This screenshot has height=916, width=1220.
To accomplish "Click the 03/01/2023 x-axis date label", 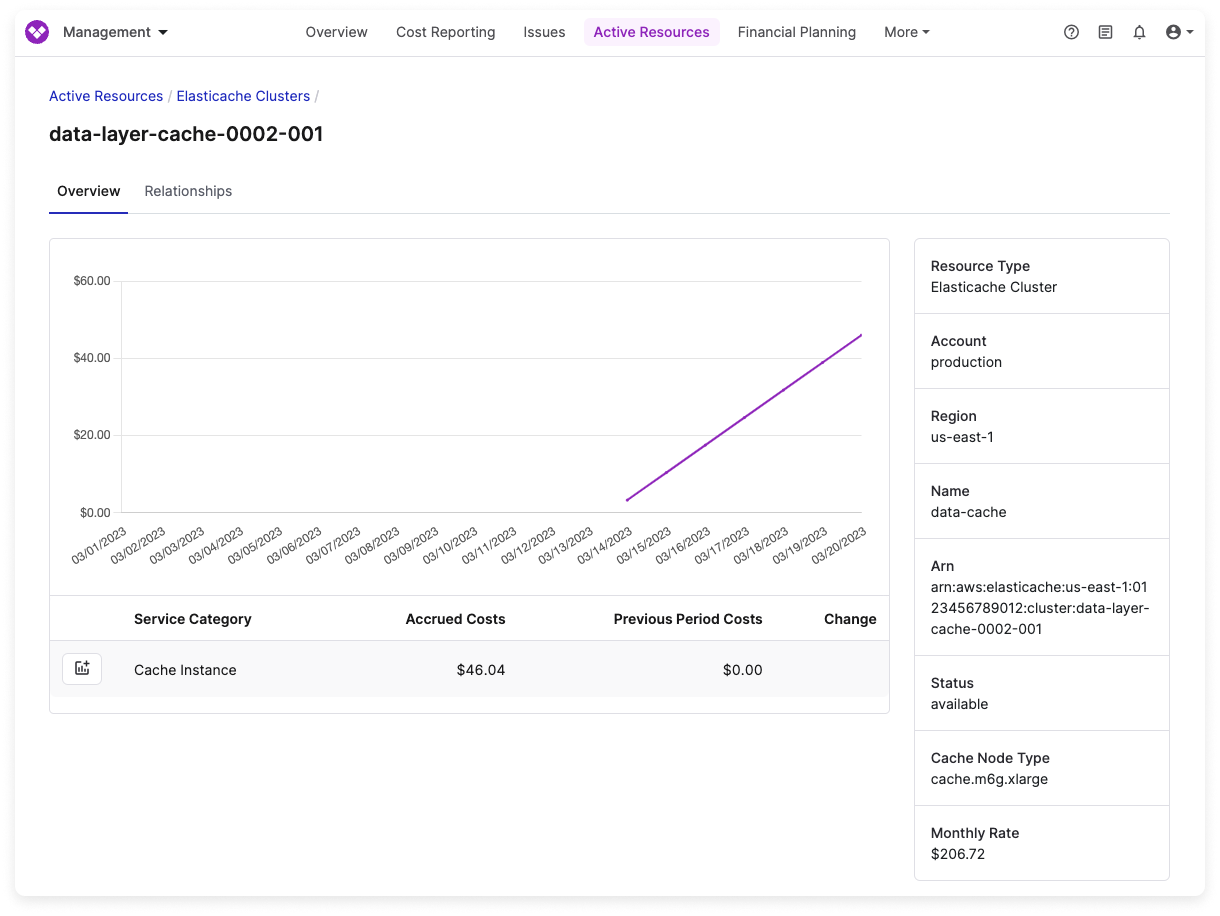I will (x=98, y=546).
